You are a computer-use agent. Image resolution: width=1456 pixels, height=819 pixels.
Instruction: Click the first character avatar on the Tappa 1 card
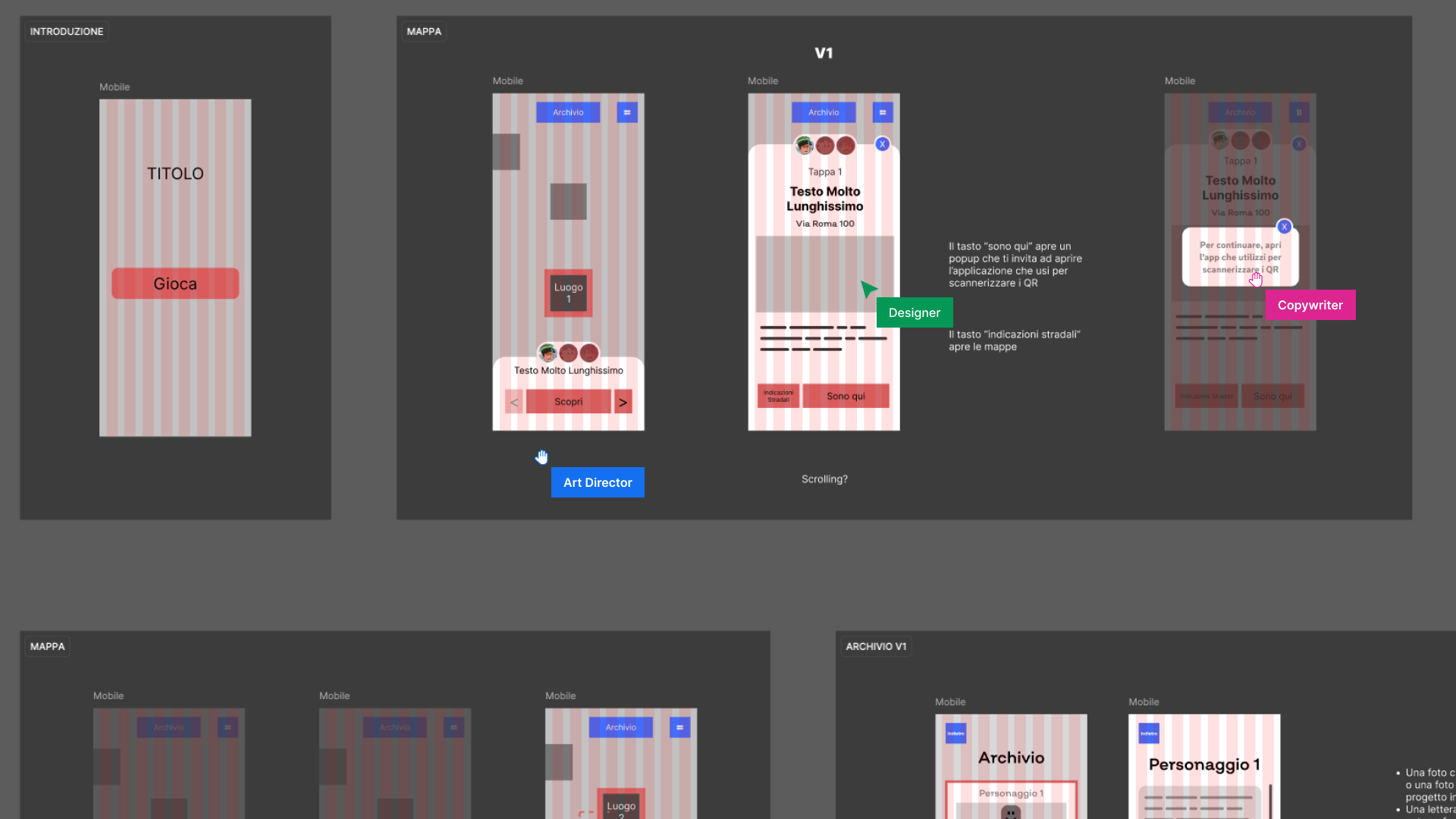click(804, 145)
